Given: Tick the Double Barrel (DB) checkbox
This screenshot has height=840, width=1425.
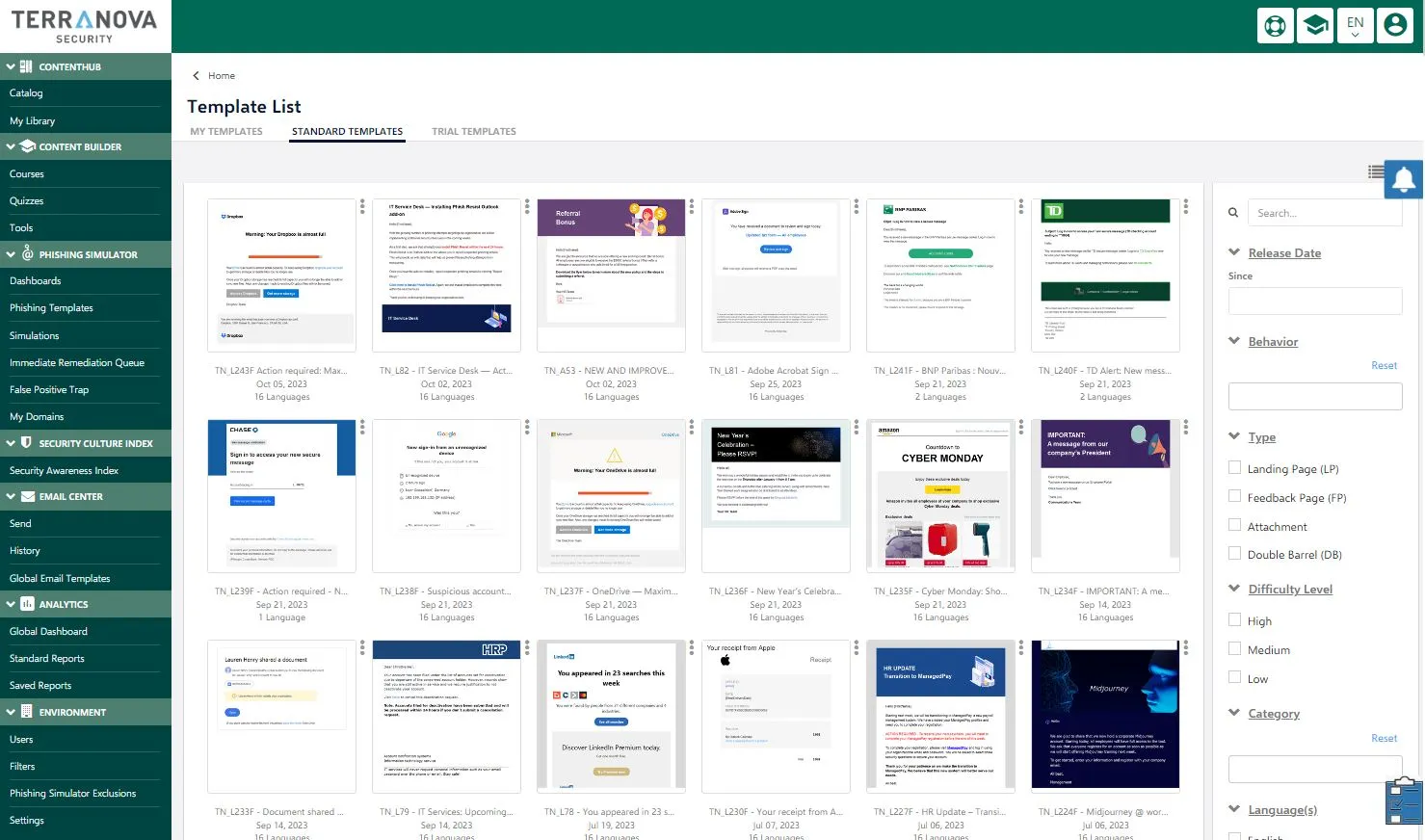Looking at the screenshot, I should 1235,554.
